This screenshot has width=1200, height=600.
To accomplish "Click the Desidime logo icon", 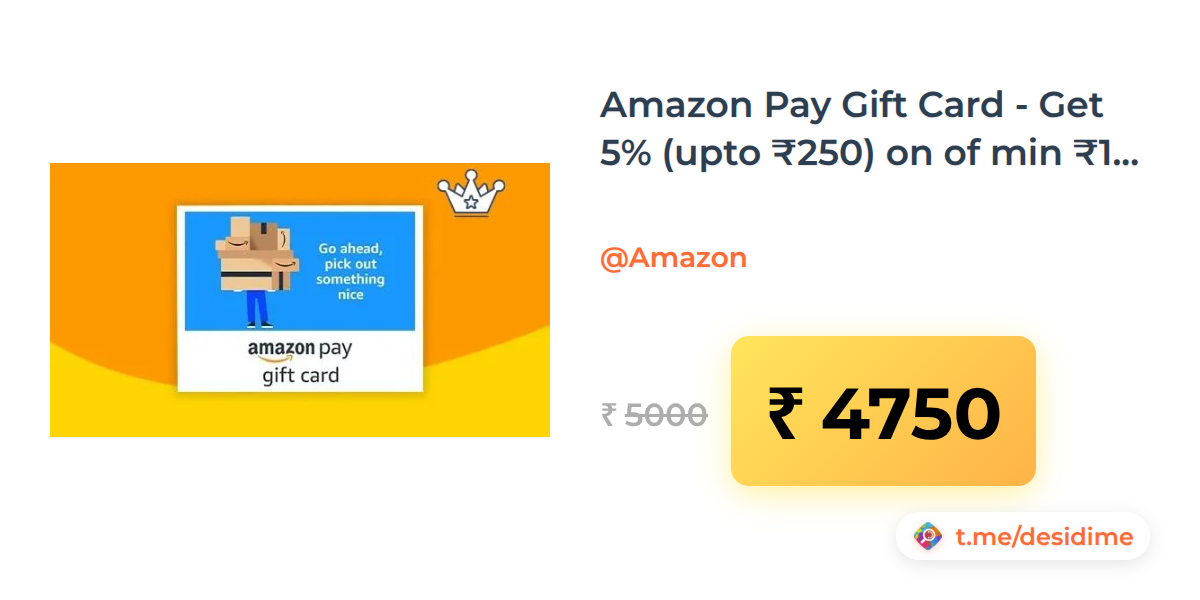I will [x=928, y=537].
